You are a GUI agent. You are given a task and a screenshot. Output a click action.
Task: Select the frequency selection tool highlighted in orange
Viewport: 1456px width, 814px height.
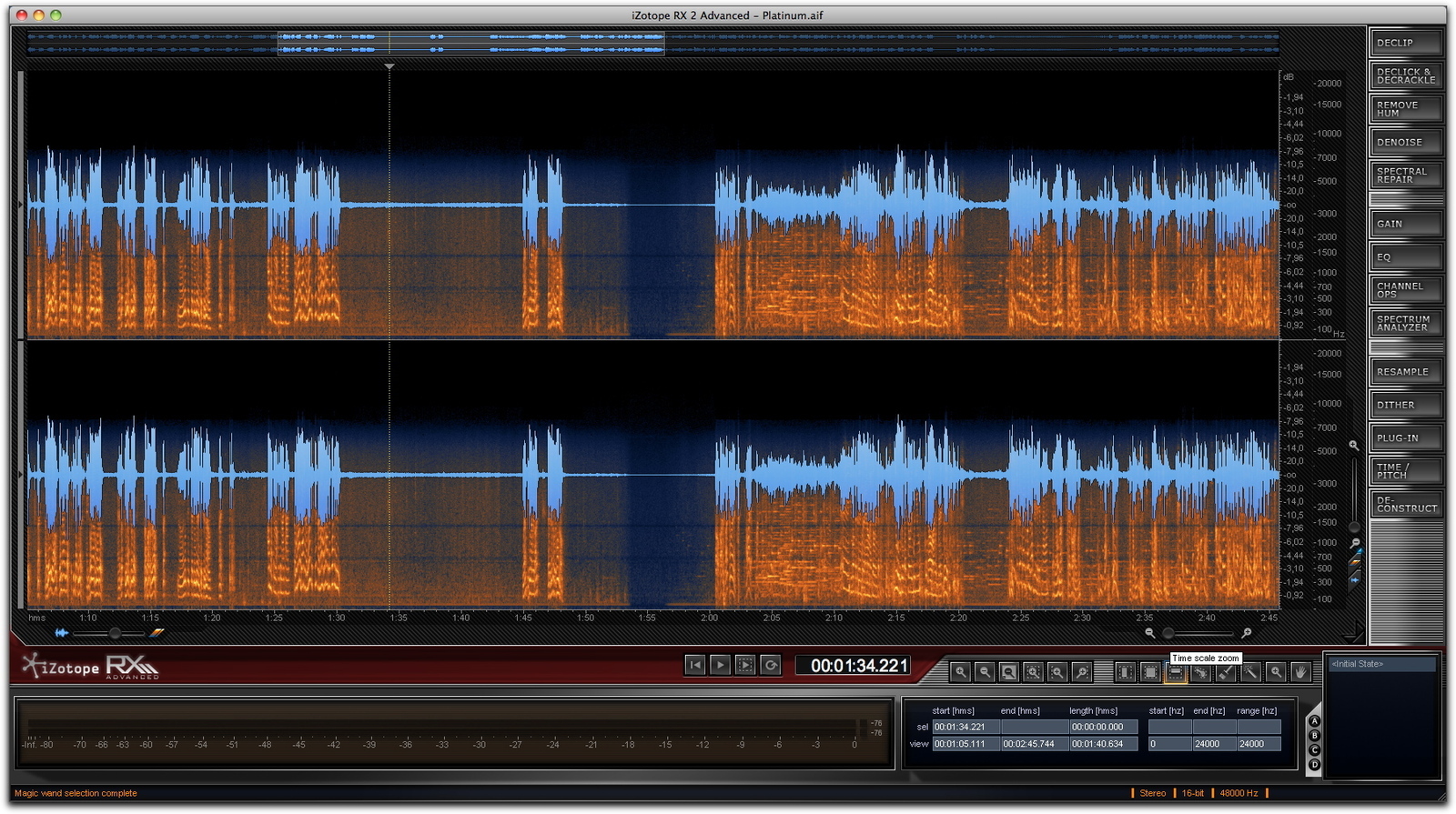click(1176, 672)
